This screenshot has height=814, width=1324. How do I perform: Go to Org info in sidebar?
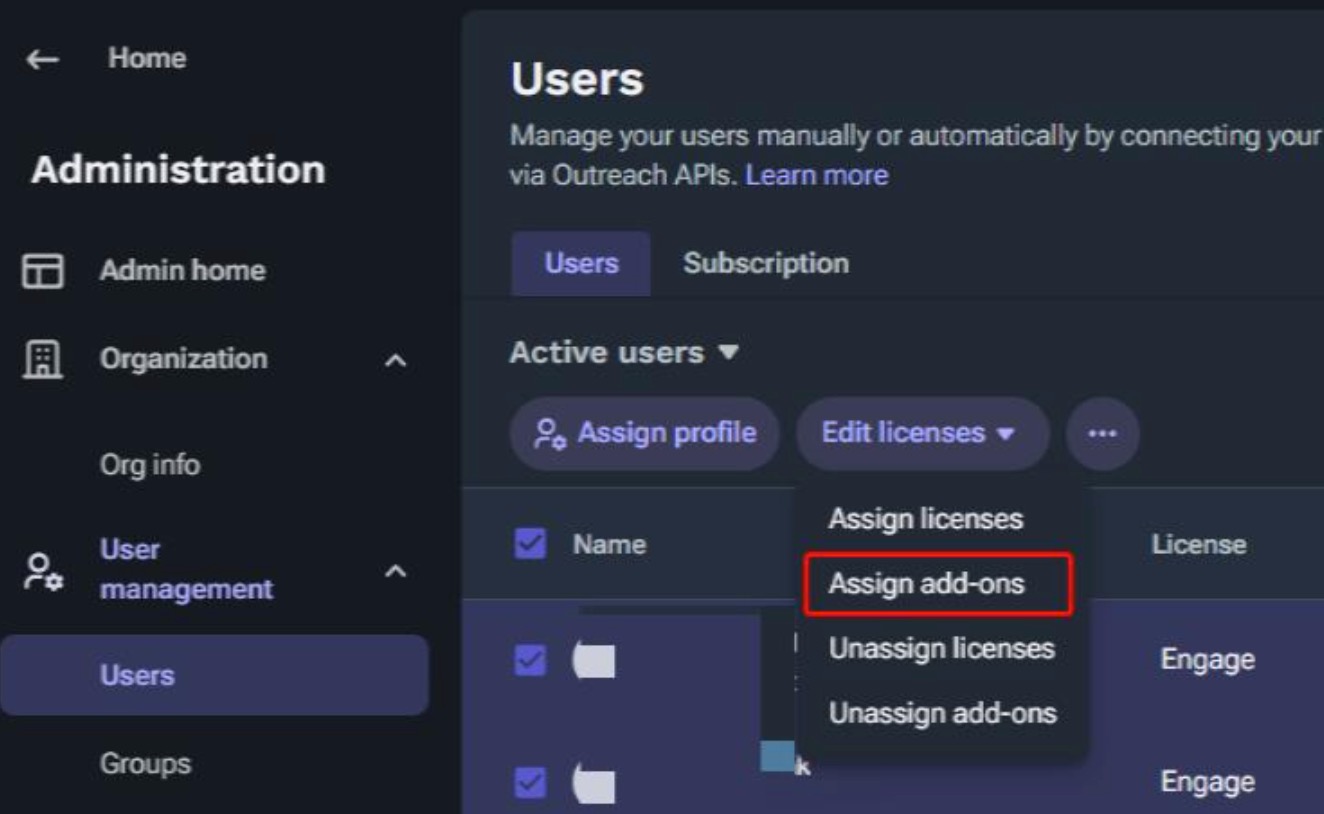pos(150,465)
